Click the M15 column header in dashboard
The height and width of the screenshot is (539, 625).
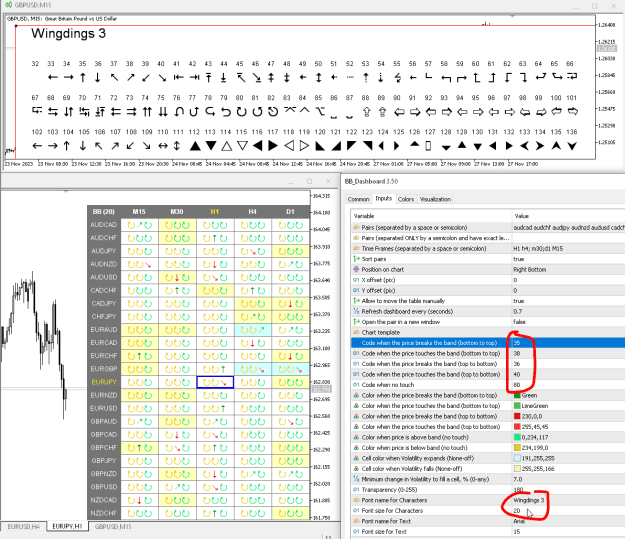tap(139, 212)
